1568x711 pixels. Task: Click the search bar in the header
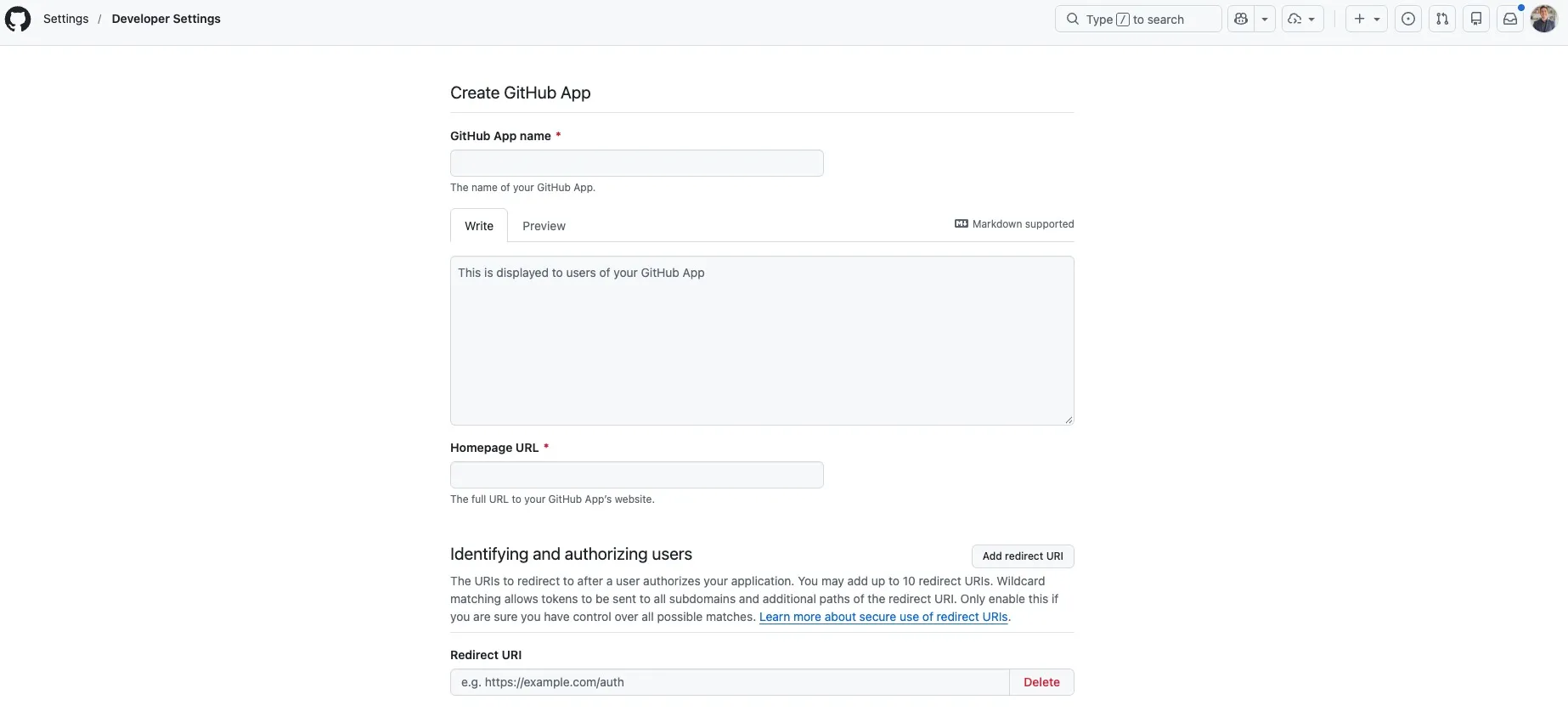(1138, 19)
